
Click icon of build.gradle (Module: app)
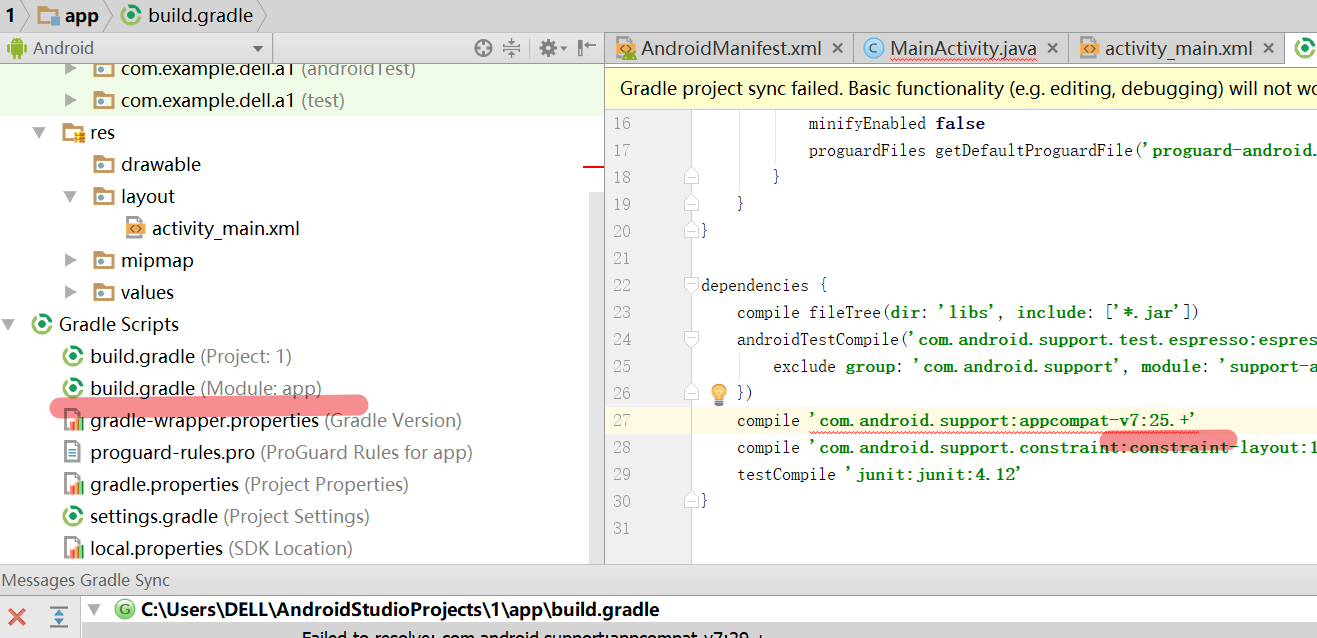(x=72, y=388)
